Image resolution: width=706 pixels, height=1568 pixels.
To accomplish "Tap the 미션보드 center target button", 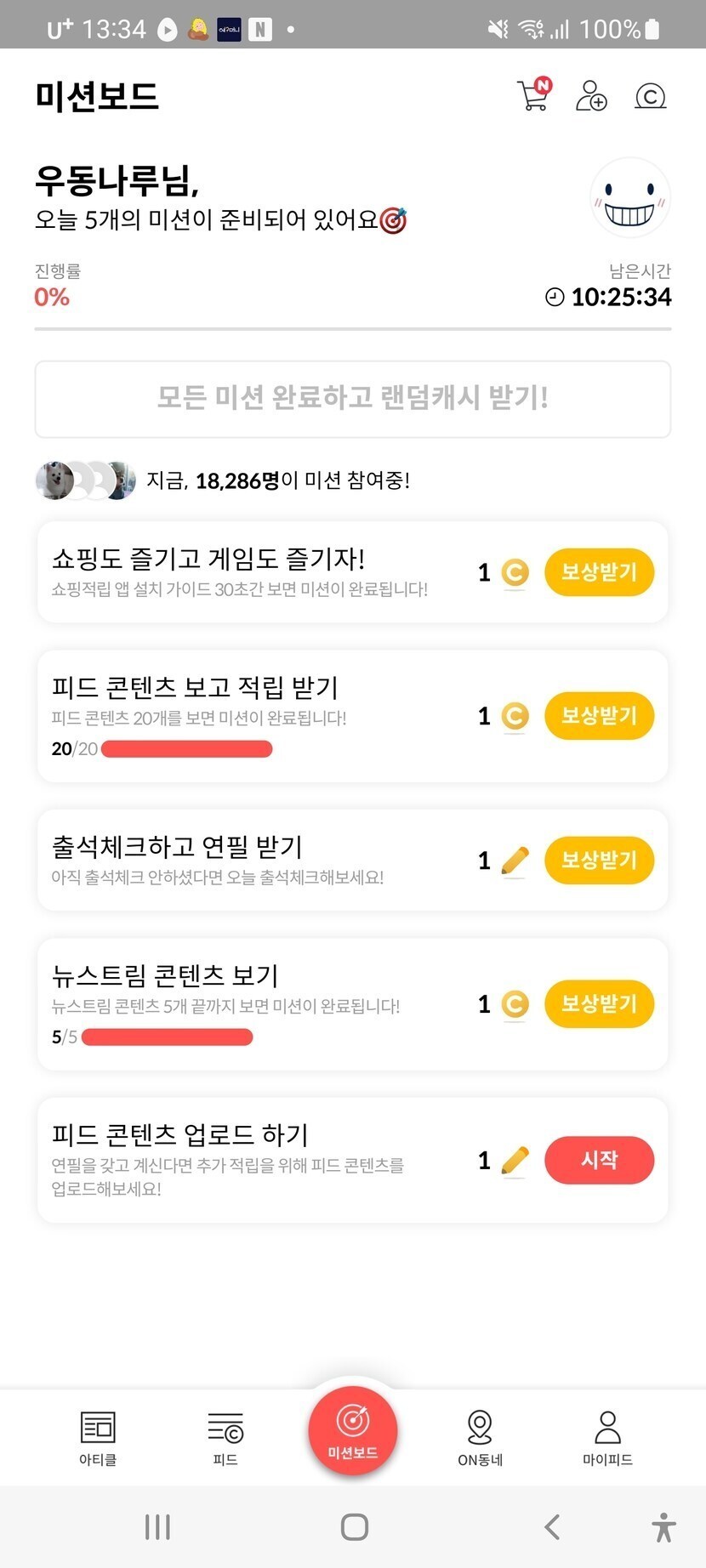I will 352,1430.
